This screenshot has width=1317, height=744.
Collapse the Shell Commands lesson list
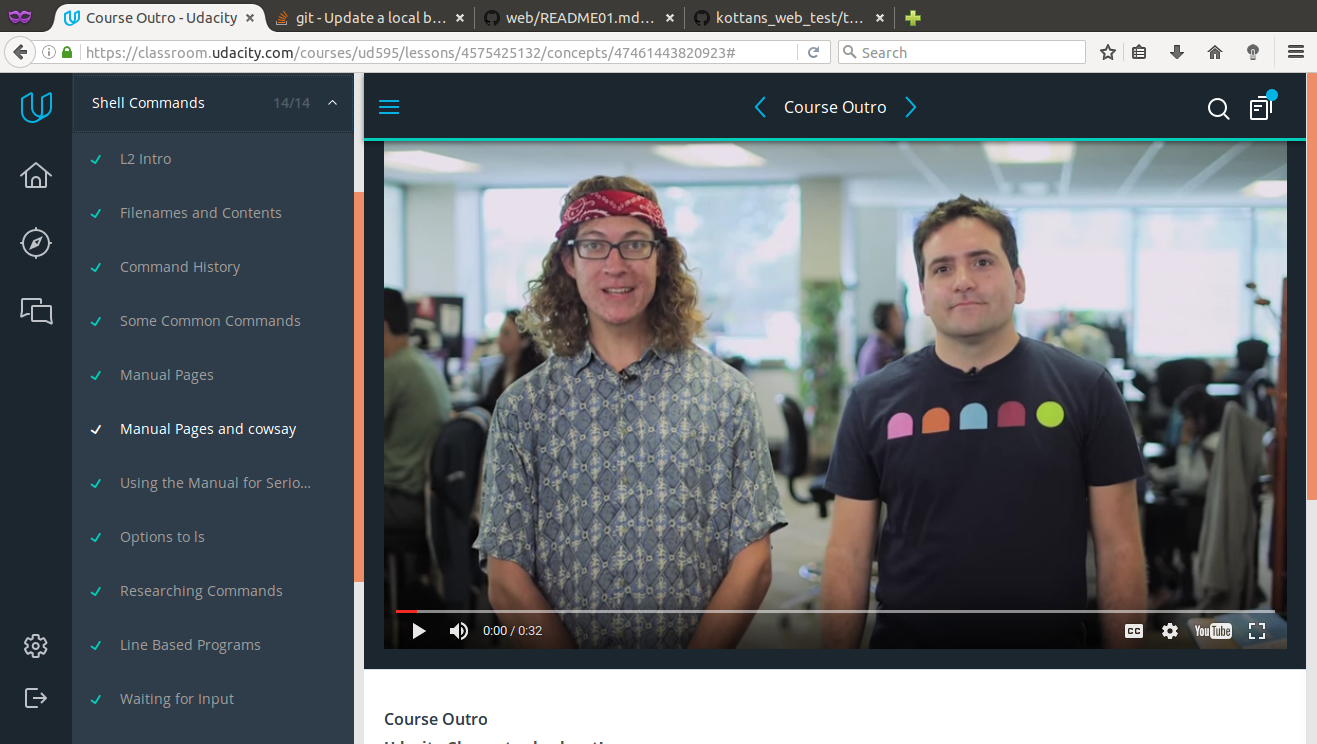pos(333,103)
